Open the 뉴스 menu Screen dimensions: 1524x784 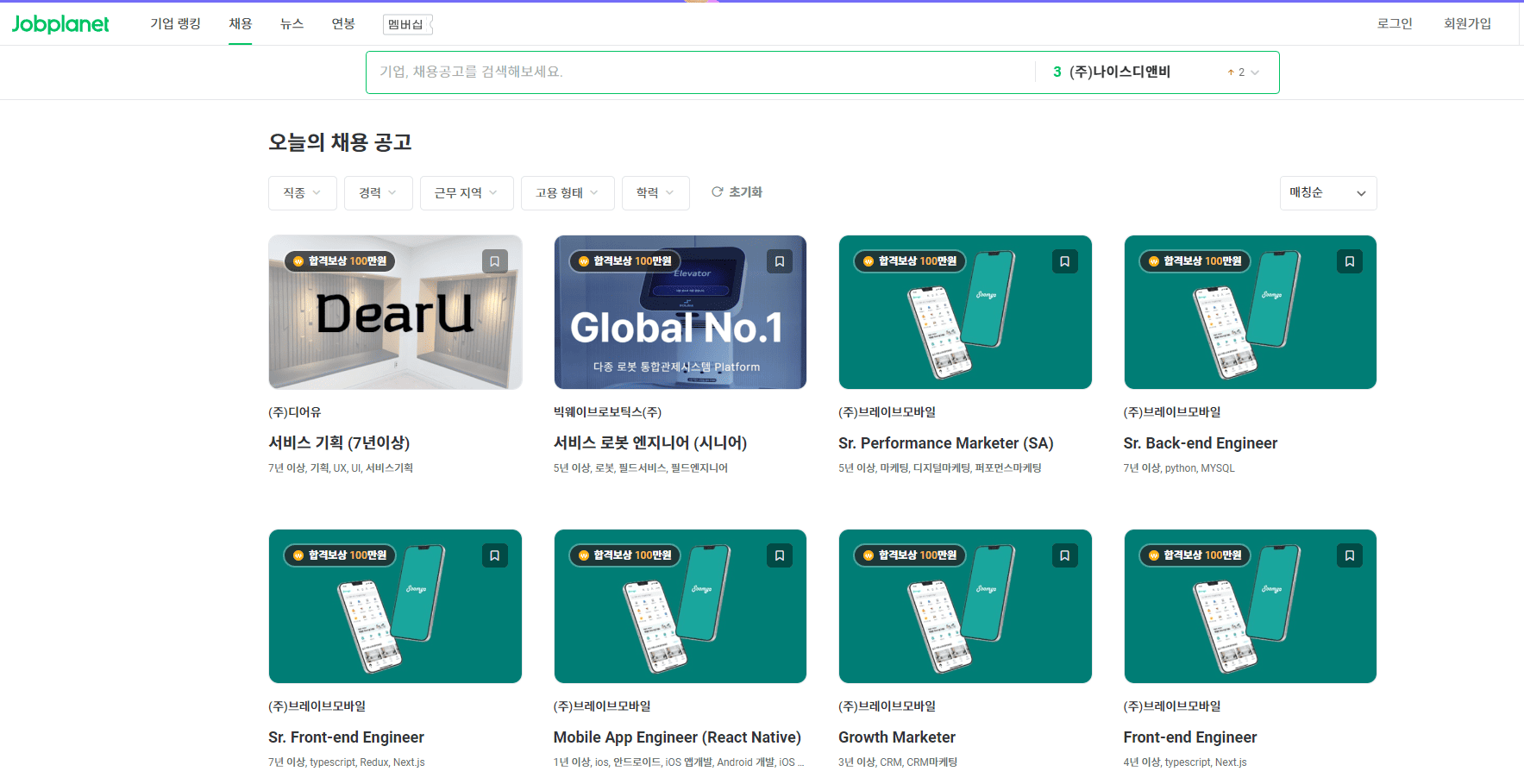[x=292, y=23]
